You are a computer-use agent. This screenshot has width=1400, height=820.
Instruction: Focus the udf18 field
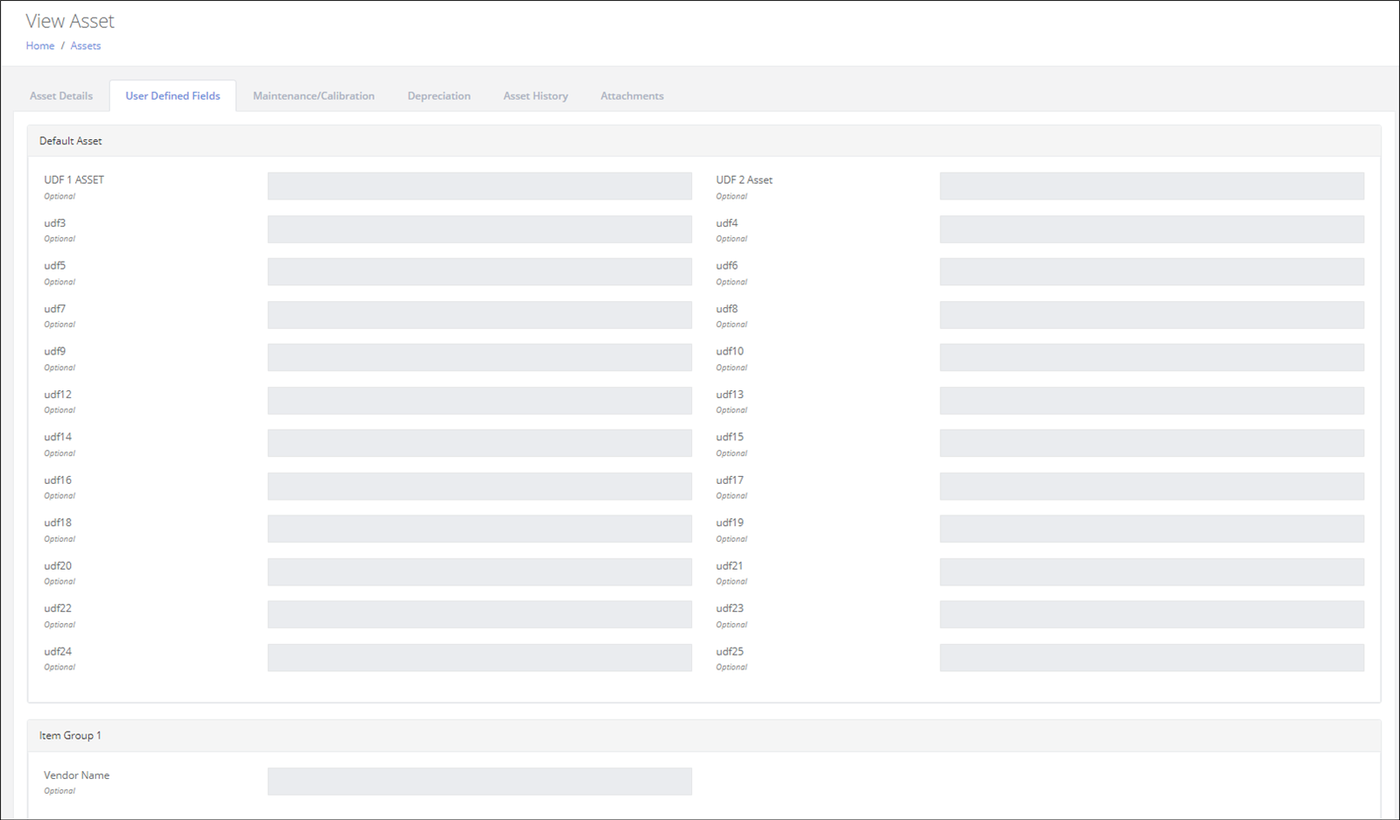pos(480,529)
